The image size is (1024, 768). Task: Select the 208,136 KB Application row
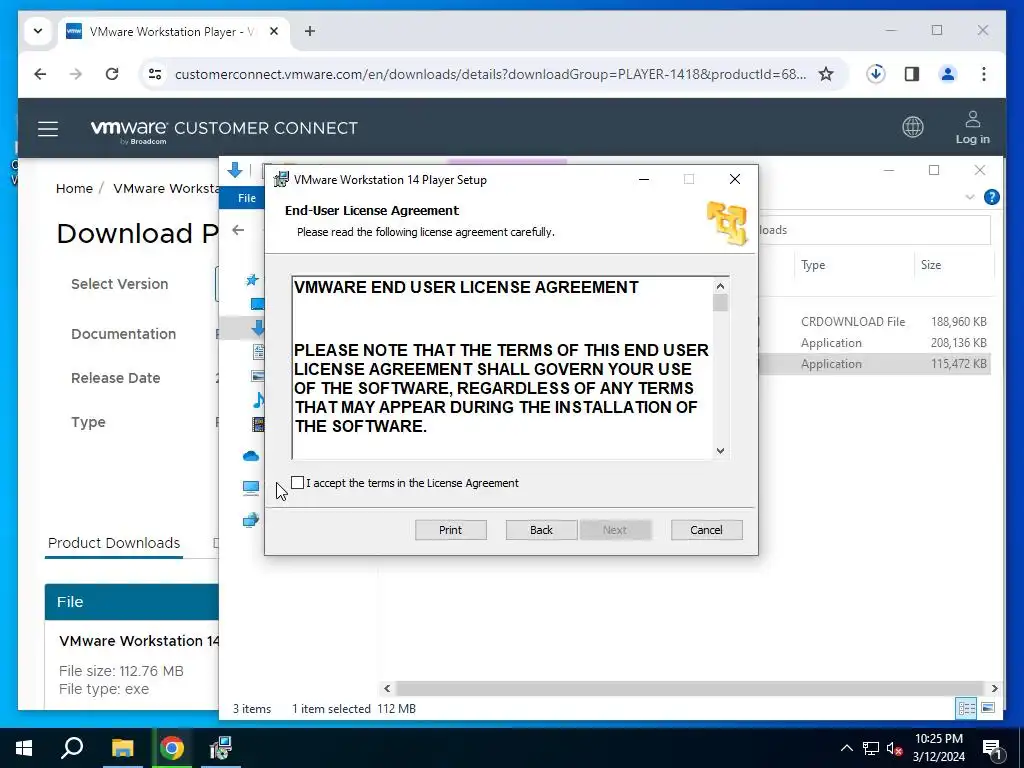coord(875,343)
